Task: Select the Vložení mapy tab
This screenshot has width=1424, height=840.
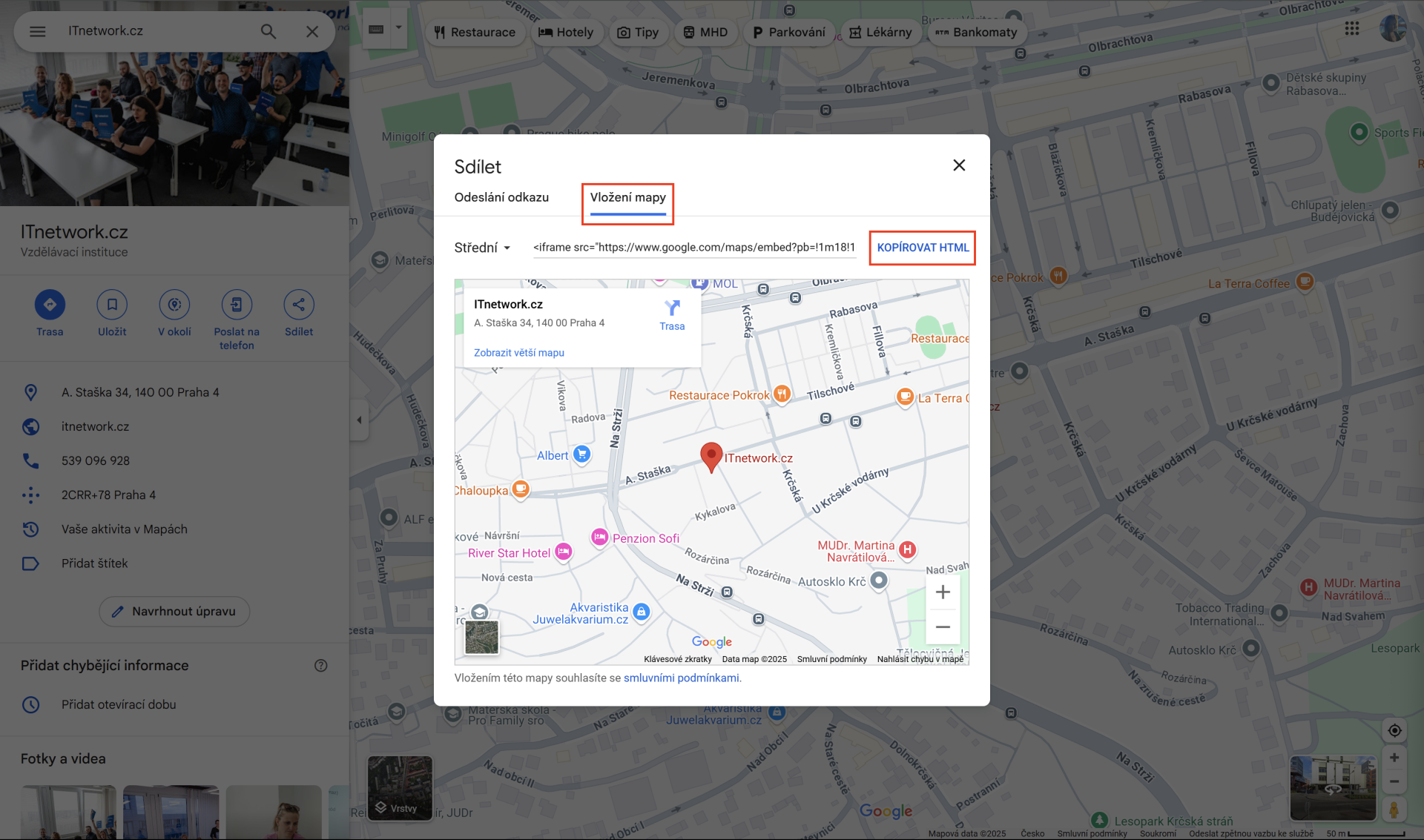Action: pos(627,197)
